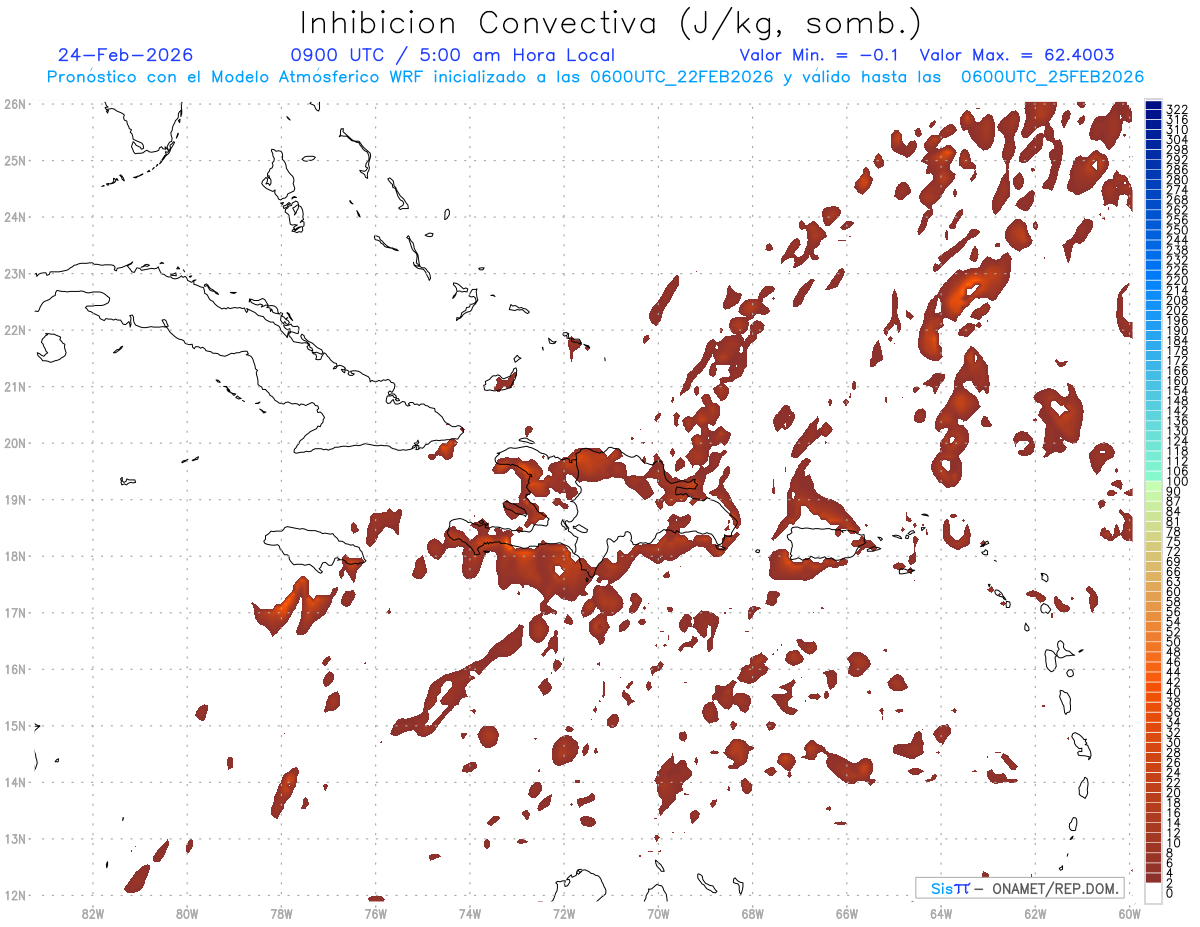The height and width of the screenshot is (927, 1200).
Task: Click the 60W longitude label
Action: [x=1130, y=913]
